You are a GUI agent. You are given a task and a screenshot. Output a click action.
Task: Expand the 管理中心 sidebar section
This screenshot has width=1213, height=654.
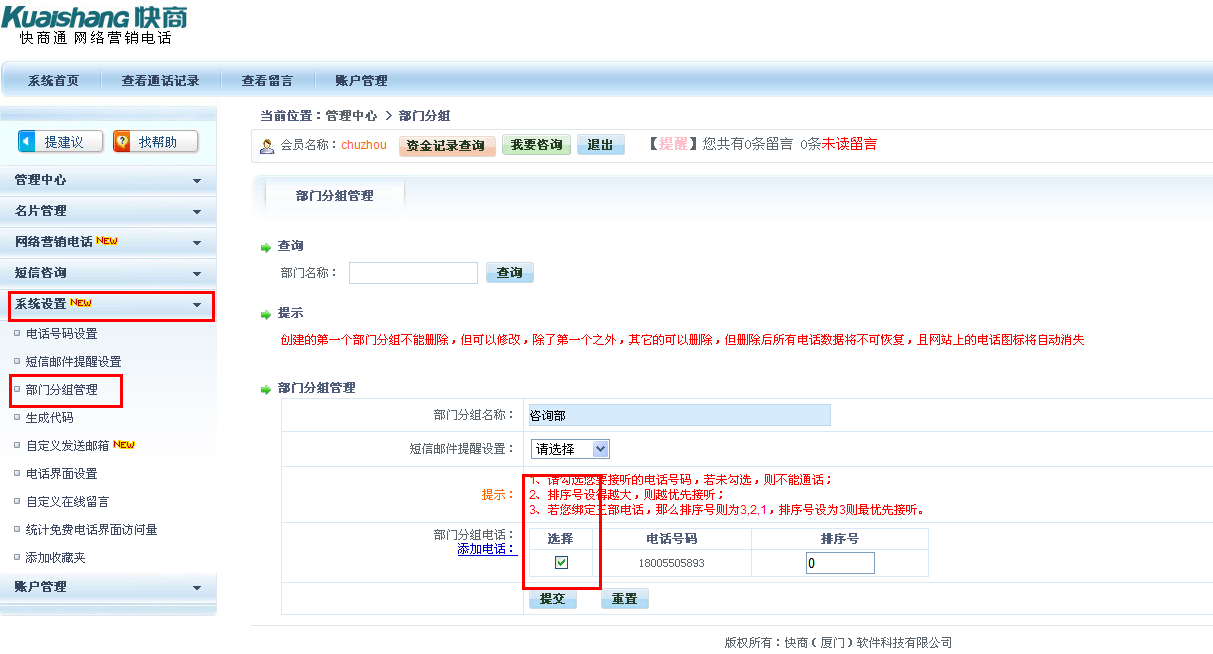coord(108,180)
